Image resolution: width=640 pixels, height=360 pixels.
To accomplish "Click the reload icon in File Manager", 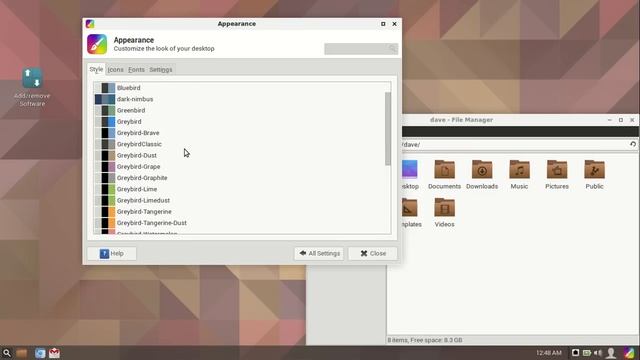I will [x=633, y=144].
